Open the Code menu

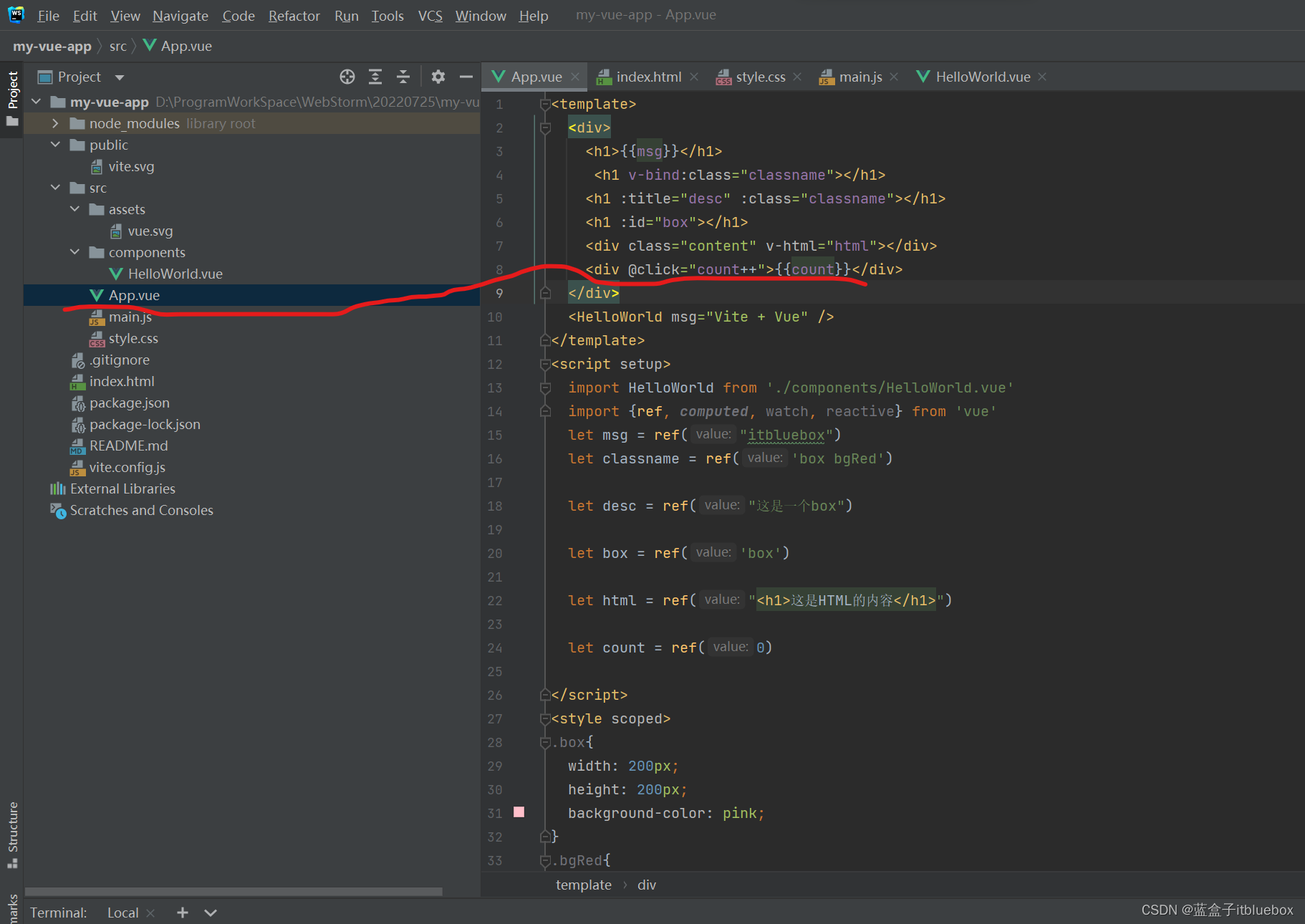239,15
